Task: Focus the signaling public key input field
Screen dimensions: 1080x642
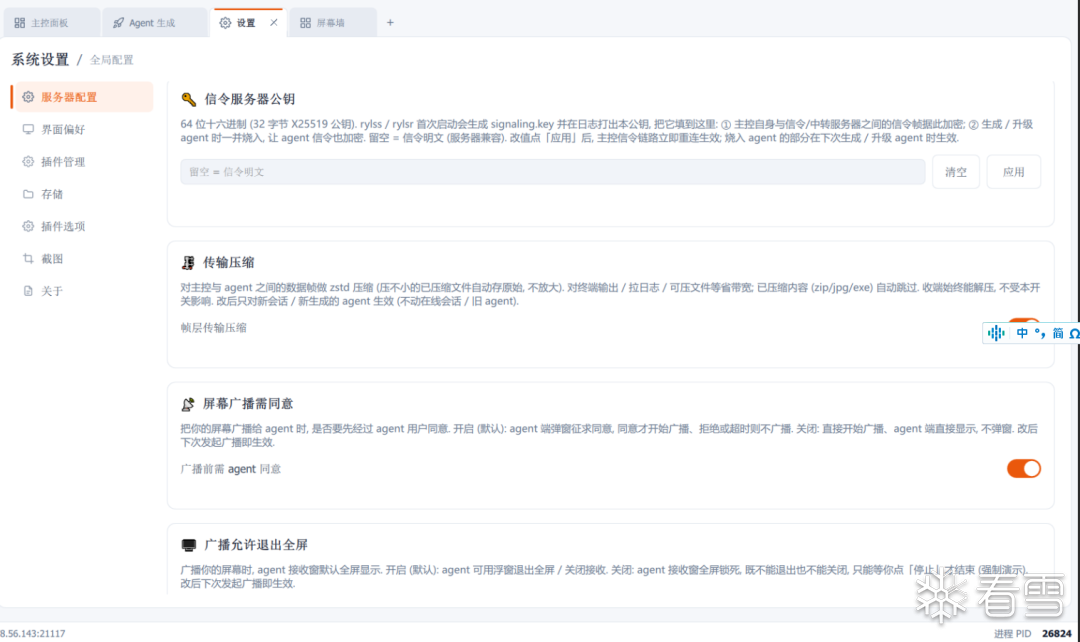Action: click(552, 172)
